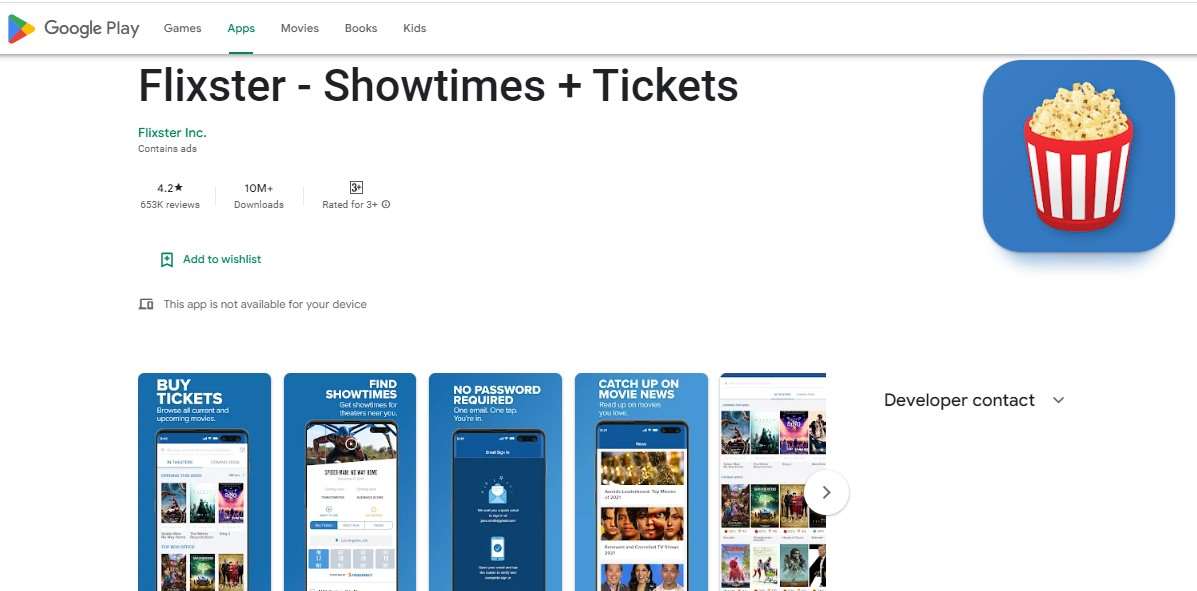Open the Games tab
This screenshot has height=591, width=1197.
182,28
